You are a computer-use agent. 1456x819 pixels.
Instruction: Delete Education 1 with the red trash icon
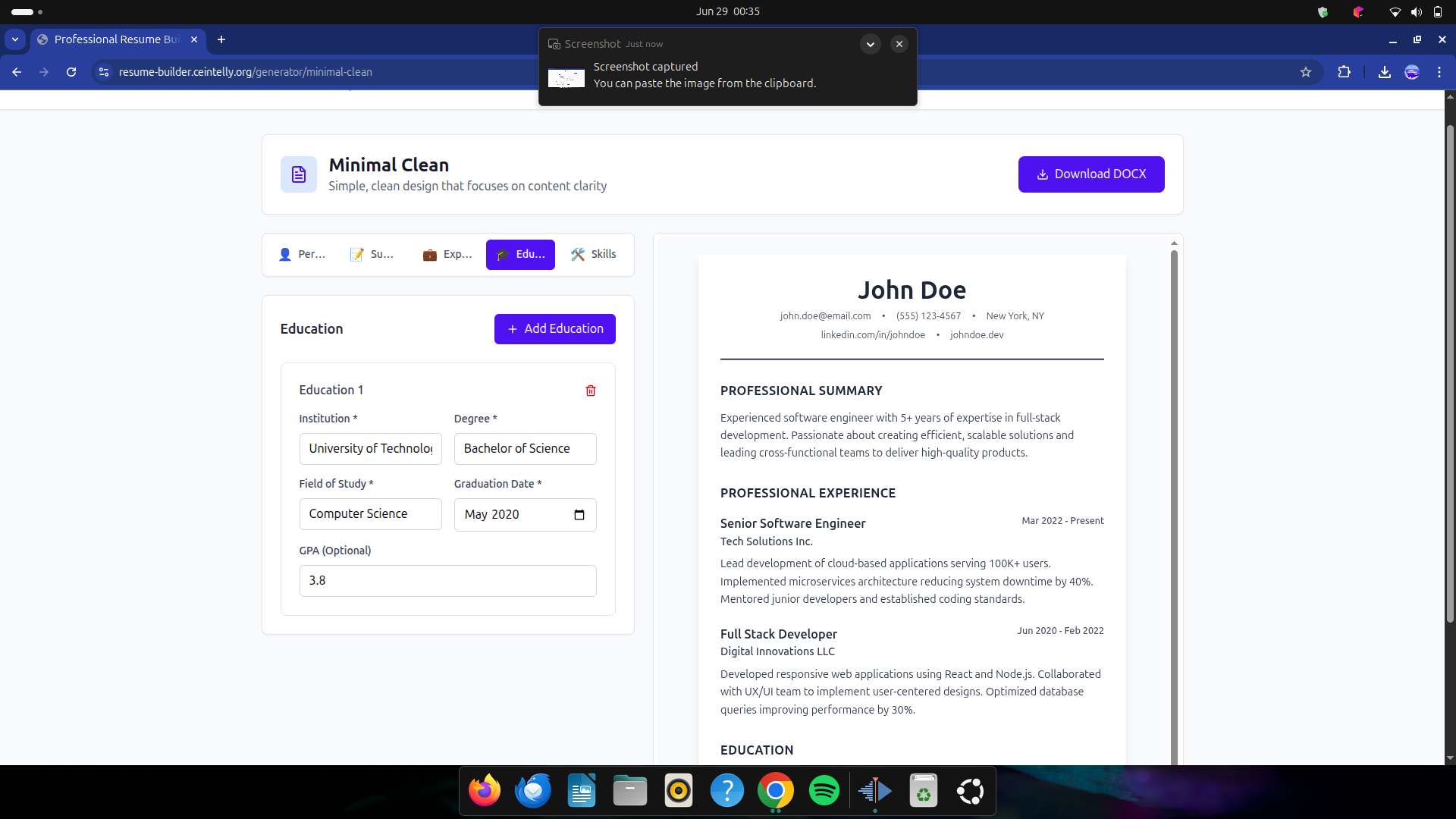591,391
